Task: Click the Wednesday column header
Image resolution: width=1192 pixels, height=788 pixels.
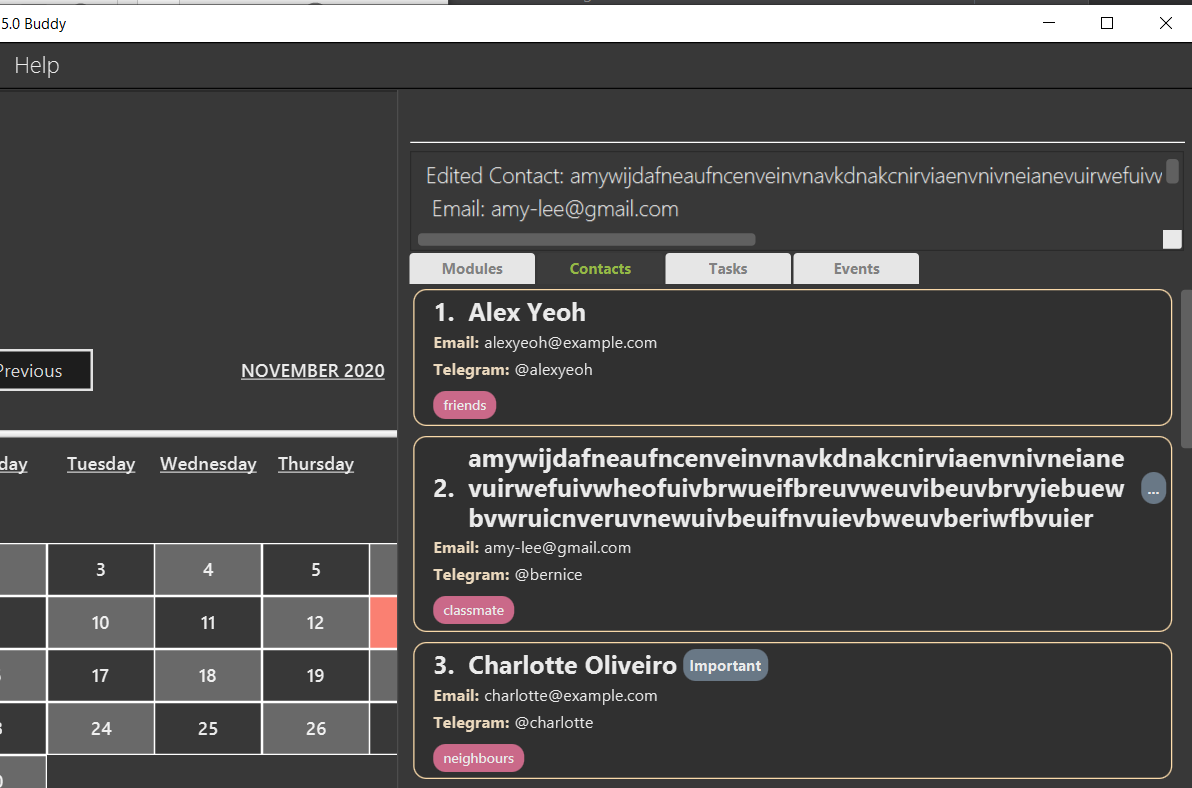Action: tap(208, 464)
